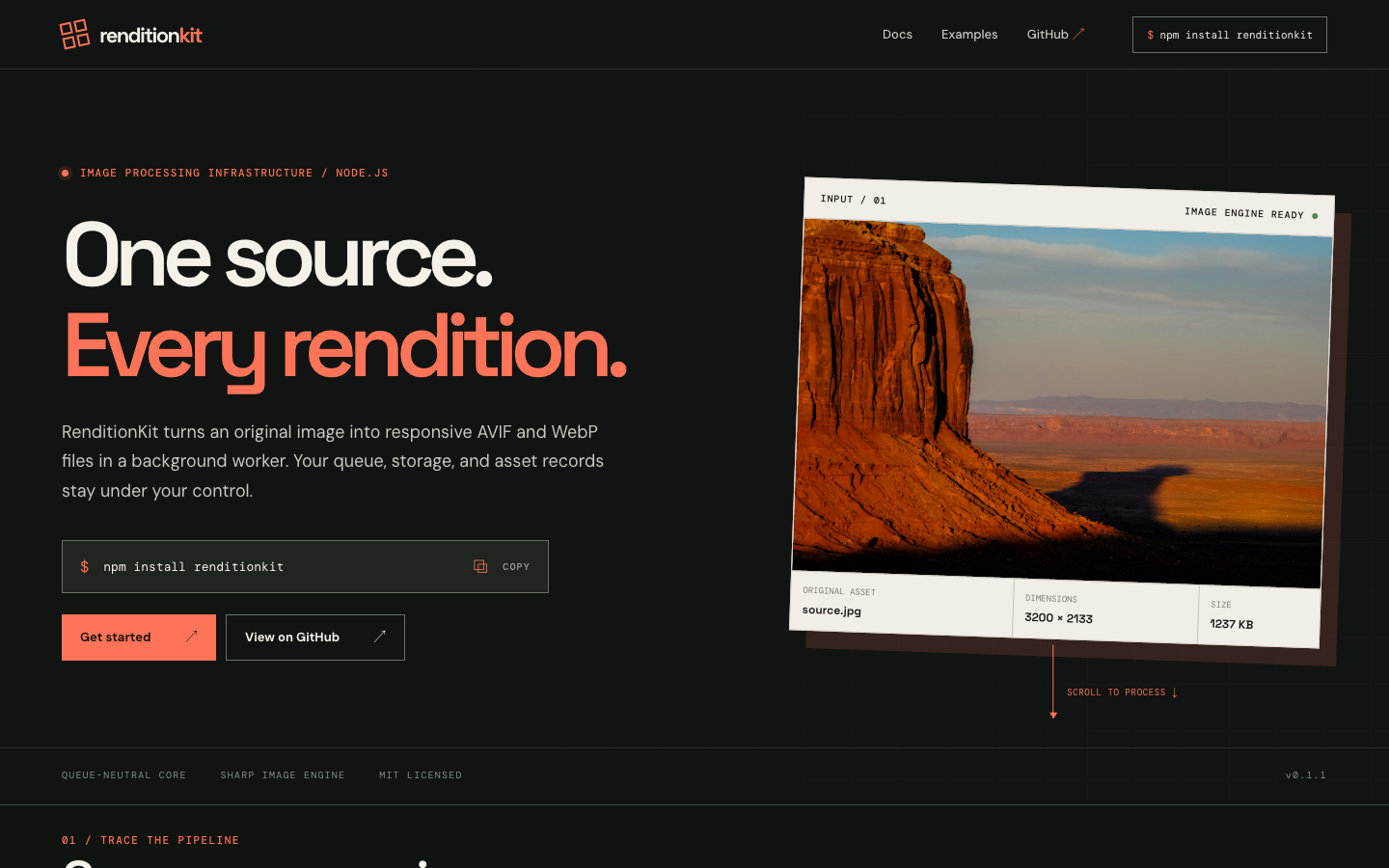Go to GitHub from the navigation bar
This screenshot has width=1389, height=868.
pyautogui.click(x=1055, y=35)
